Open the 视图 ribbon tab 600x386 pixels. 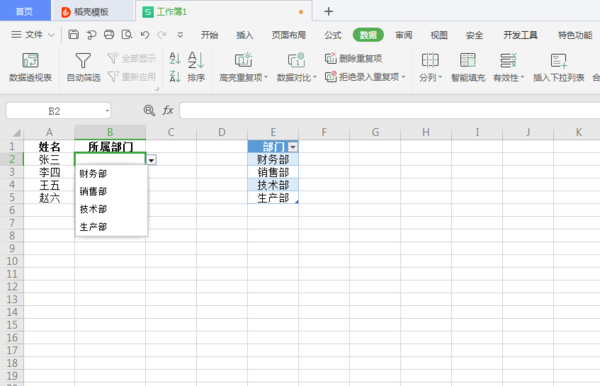pos(439,35)
